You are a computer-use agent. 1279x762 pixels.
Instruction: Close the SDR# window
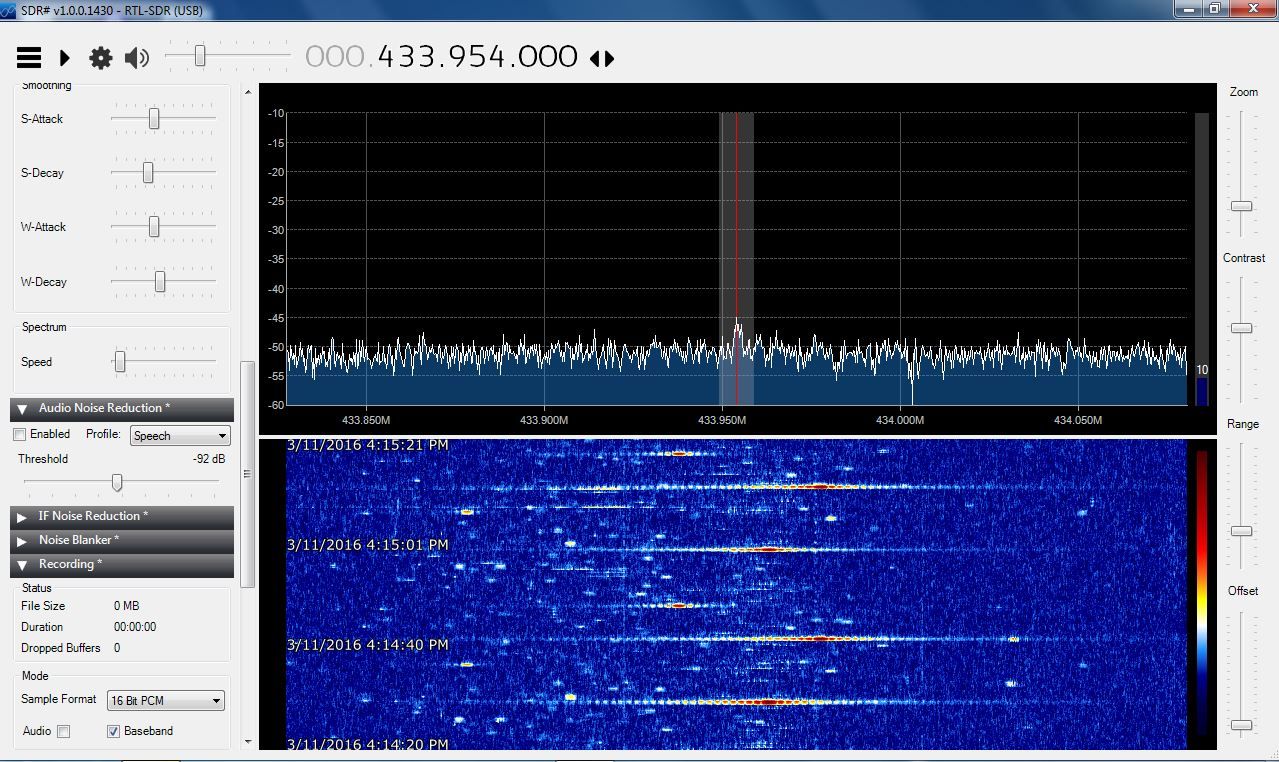click(x=1253, y=8)
